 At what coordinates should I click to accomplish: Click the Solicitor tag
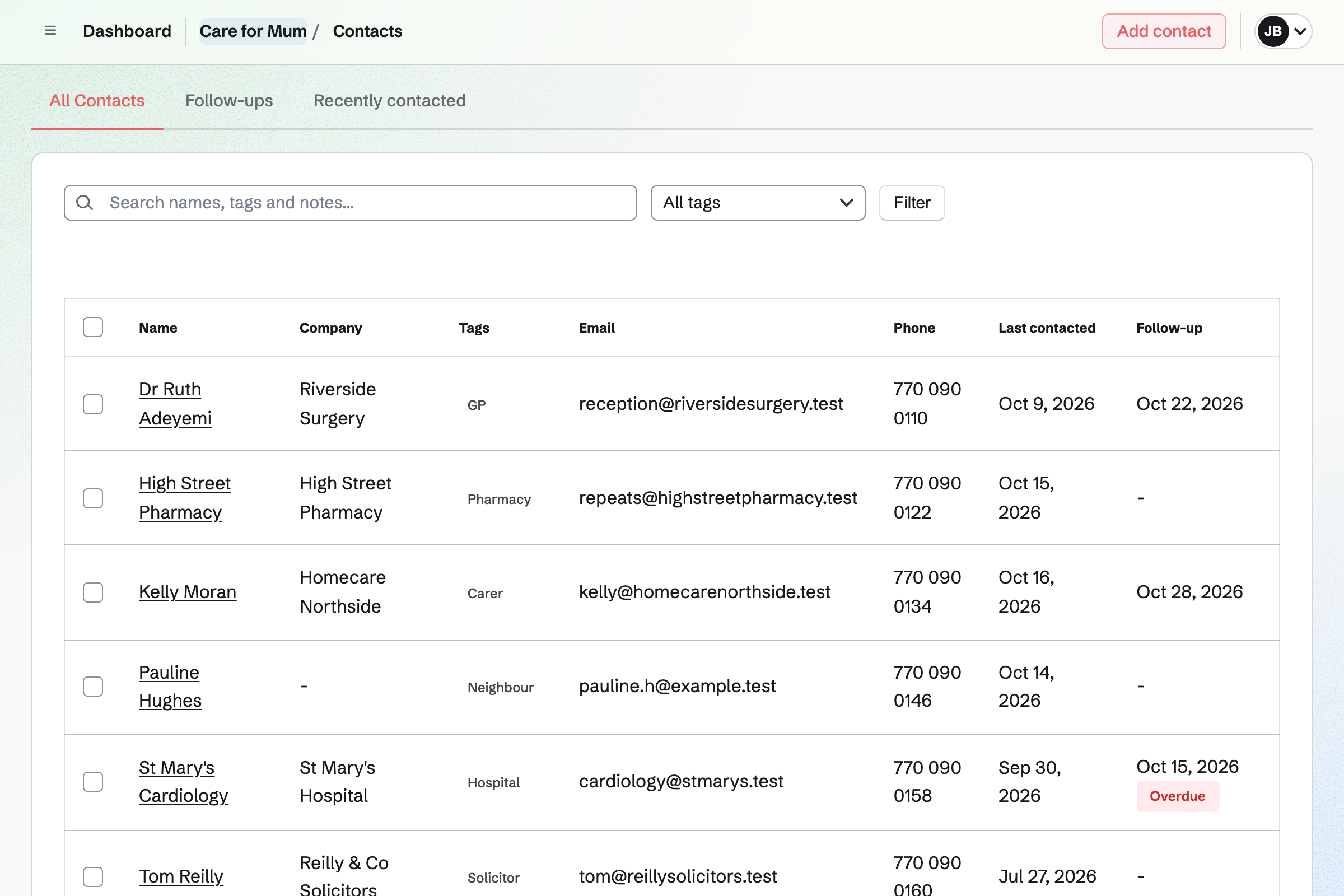point(494,878)
